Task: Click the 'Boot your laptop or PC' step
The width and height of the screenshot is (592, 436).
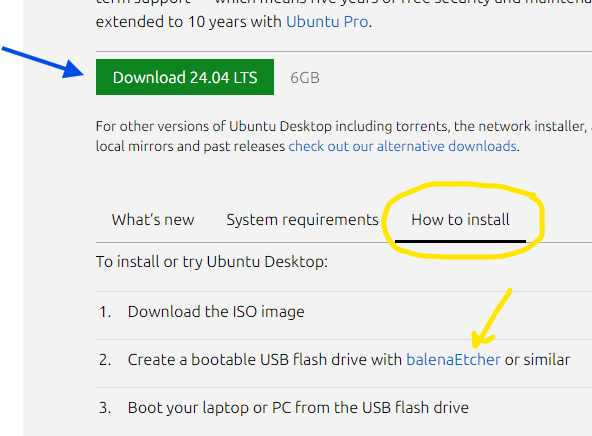Action: (x=298, y=408)
